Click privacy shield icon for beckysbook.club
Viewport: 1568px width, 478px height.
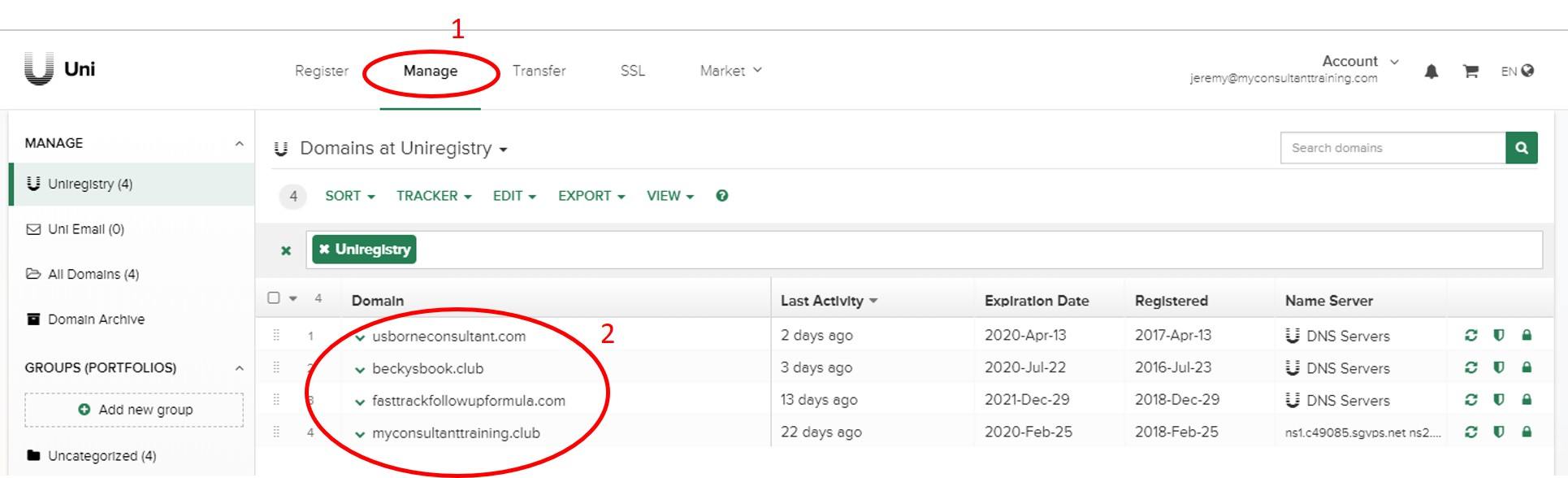1499,367
